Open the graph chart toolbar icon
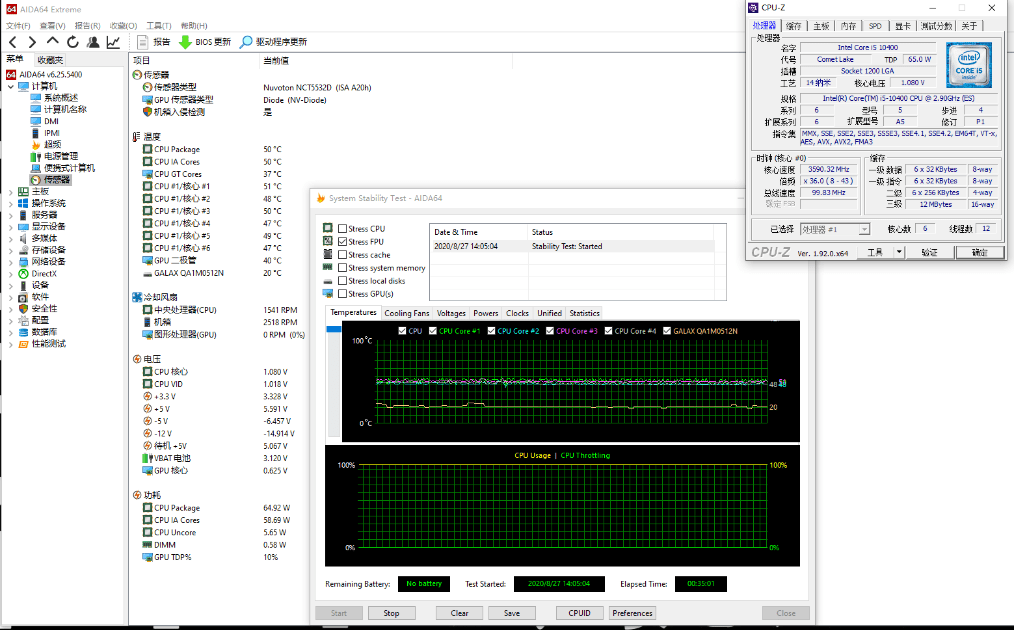This screenshot has width=1014, height=630. 113,42
